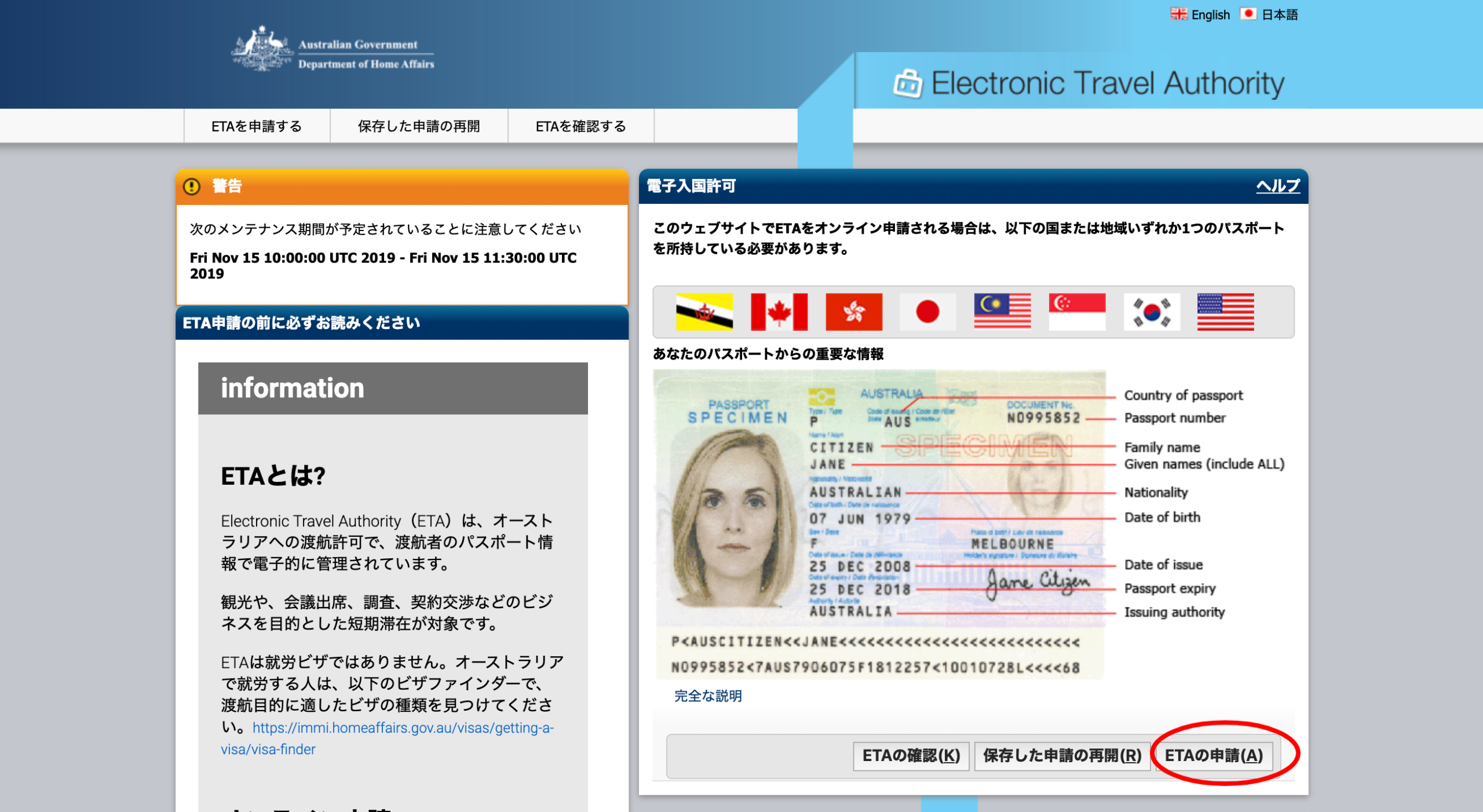Click the maintenance date 'Fri Nov 15 10:00:00 UTC 2019' text
This screenshot has width=1483, height=812.
pos(293,258)
